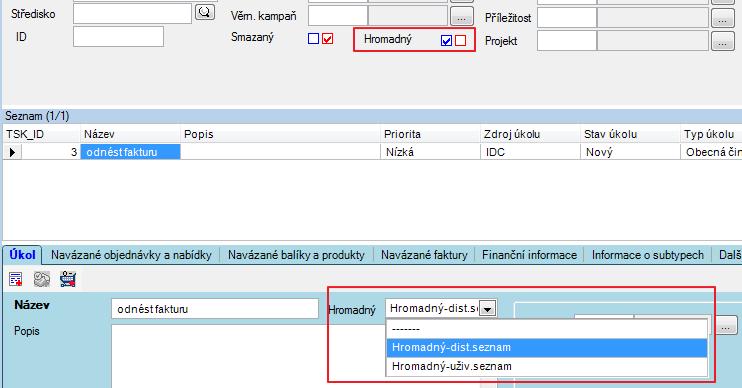Toggle the blue Smazaný checkbox

coord(313,39)
